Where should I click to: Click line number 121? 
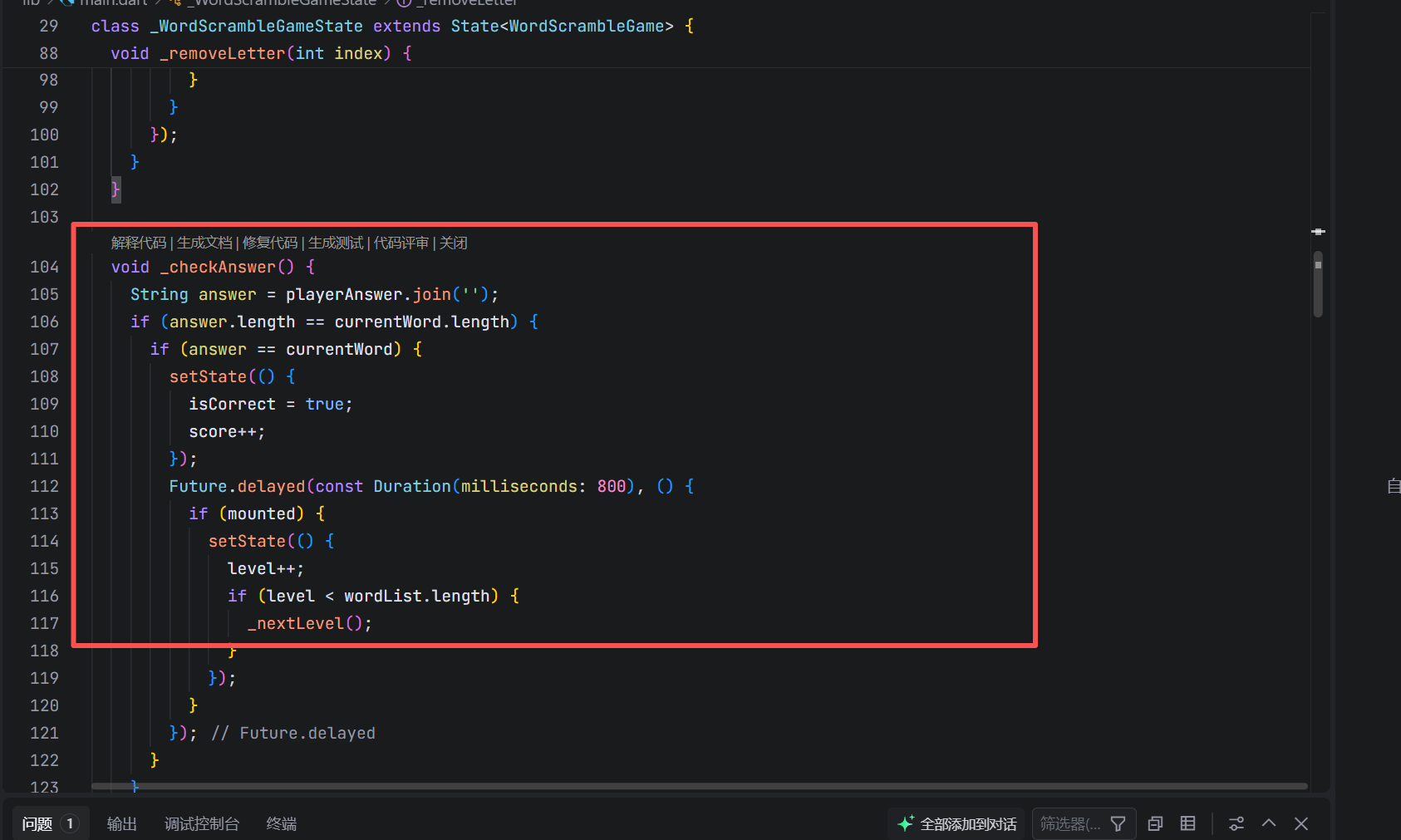(x=44, y=733)
